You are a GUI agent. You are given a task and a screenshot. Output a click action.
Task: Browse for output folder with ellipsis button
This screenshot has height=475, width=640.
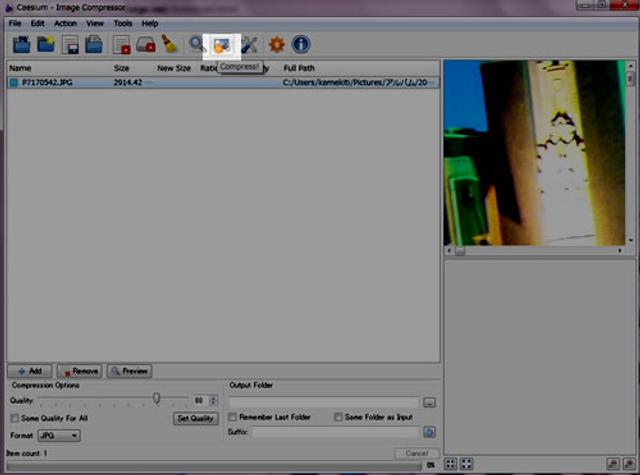pyautogui.click(x=429, y=401)
